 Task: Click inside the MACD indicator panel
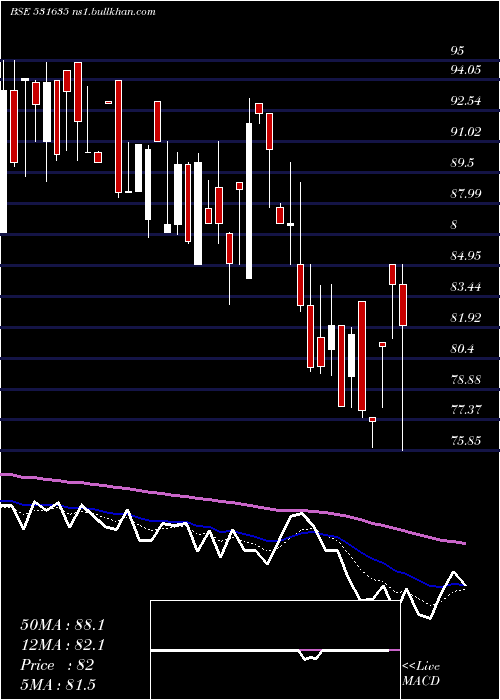point(275,650)
